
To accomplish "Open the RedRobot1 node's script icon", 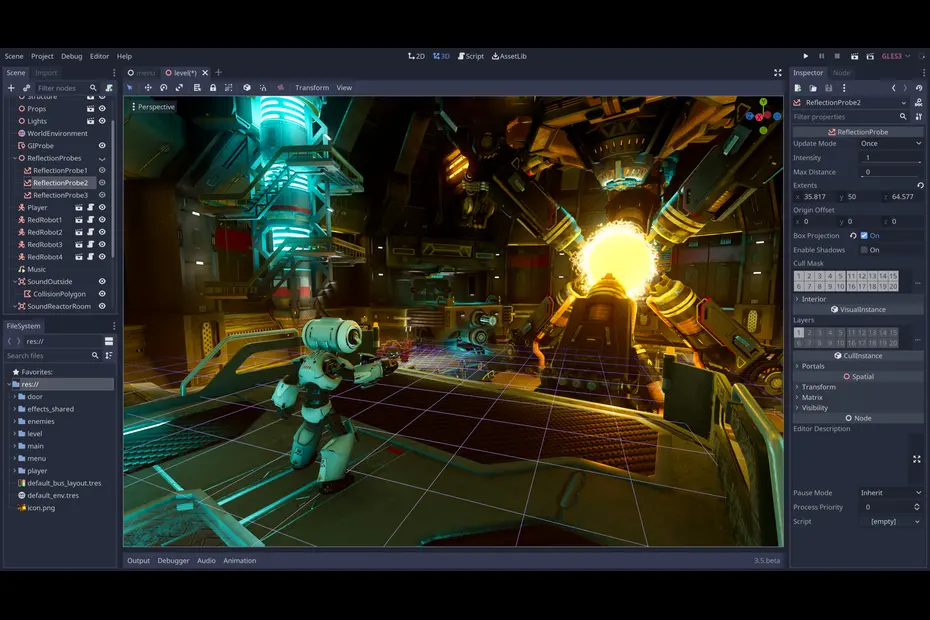I will coord(91,220).
